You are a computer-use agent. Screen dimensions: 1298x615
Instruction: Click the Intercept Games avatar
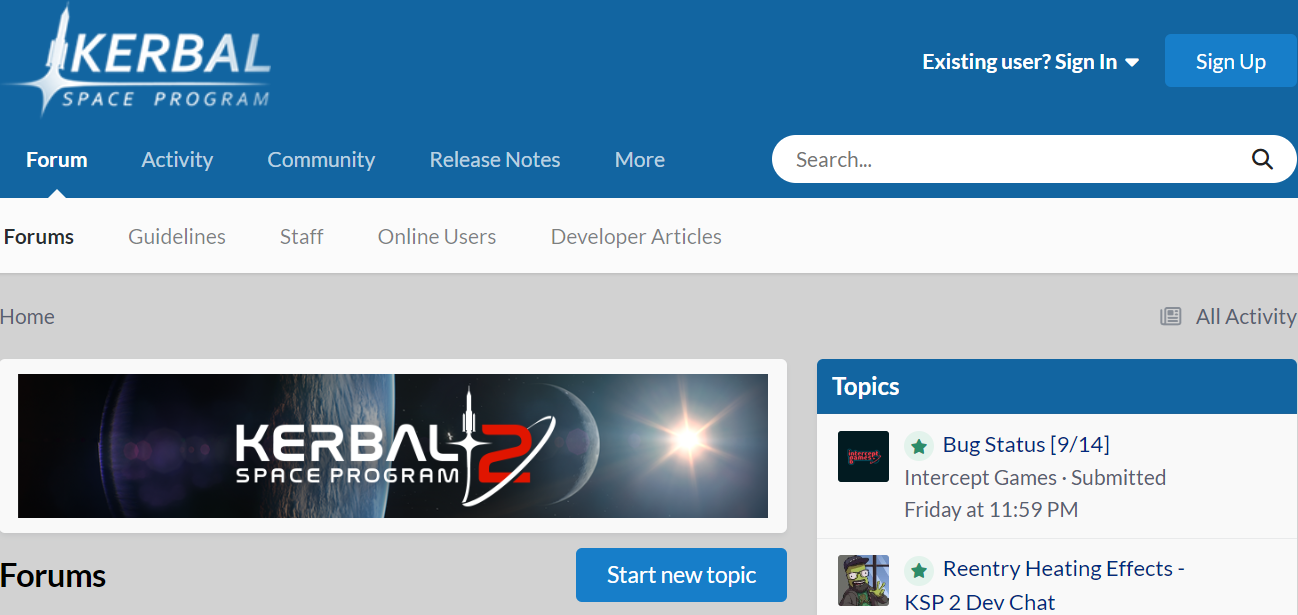[x=863, y=457]
